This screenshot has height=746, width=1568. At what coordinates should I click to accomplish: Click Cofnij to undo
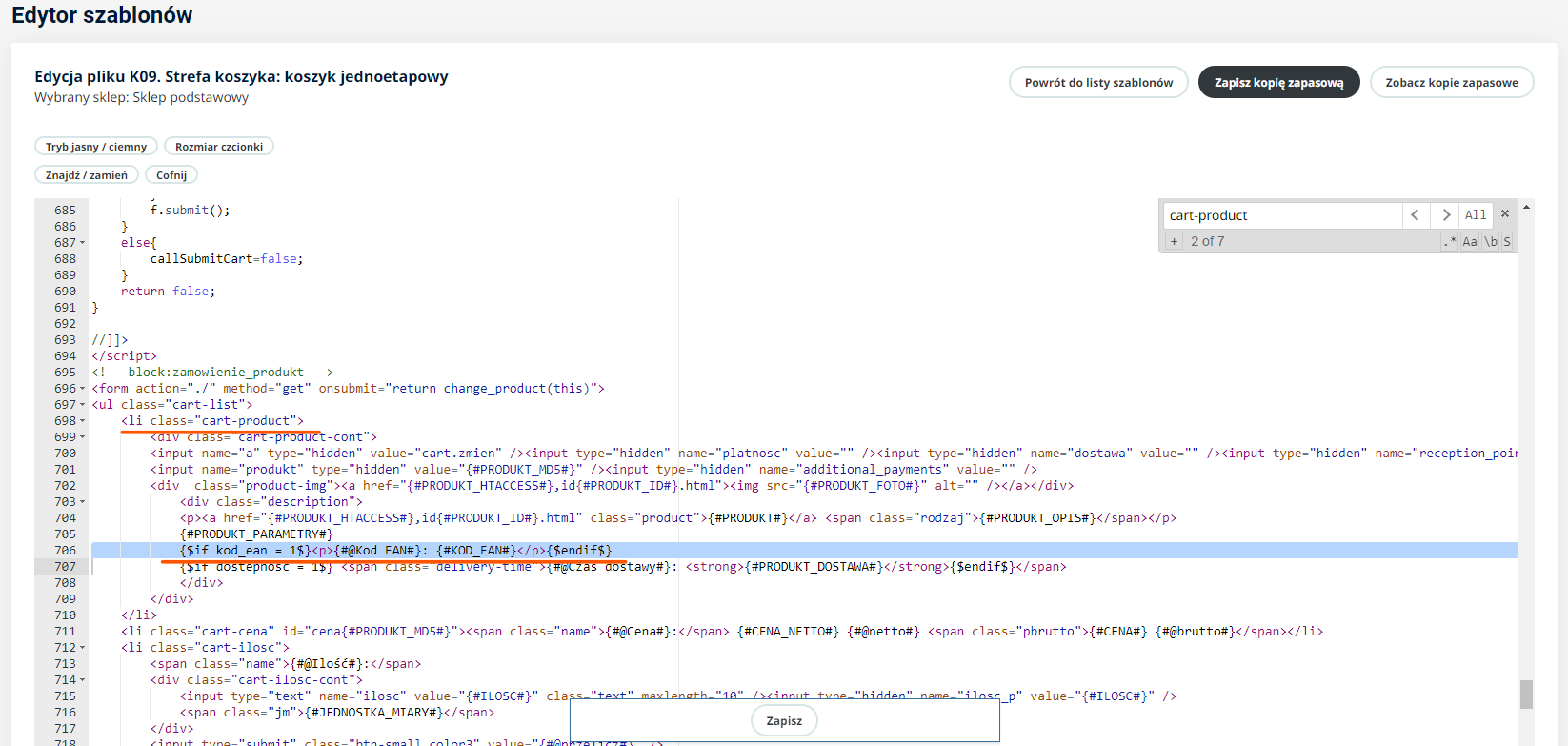click(x=171, y=175)
